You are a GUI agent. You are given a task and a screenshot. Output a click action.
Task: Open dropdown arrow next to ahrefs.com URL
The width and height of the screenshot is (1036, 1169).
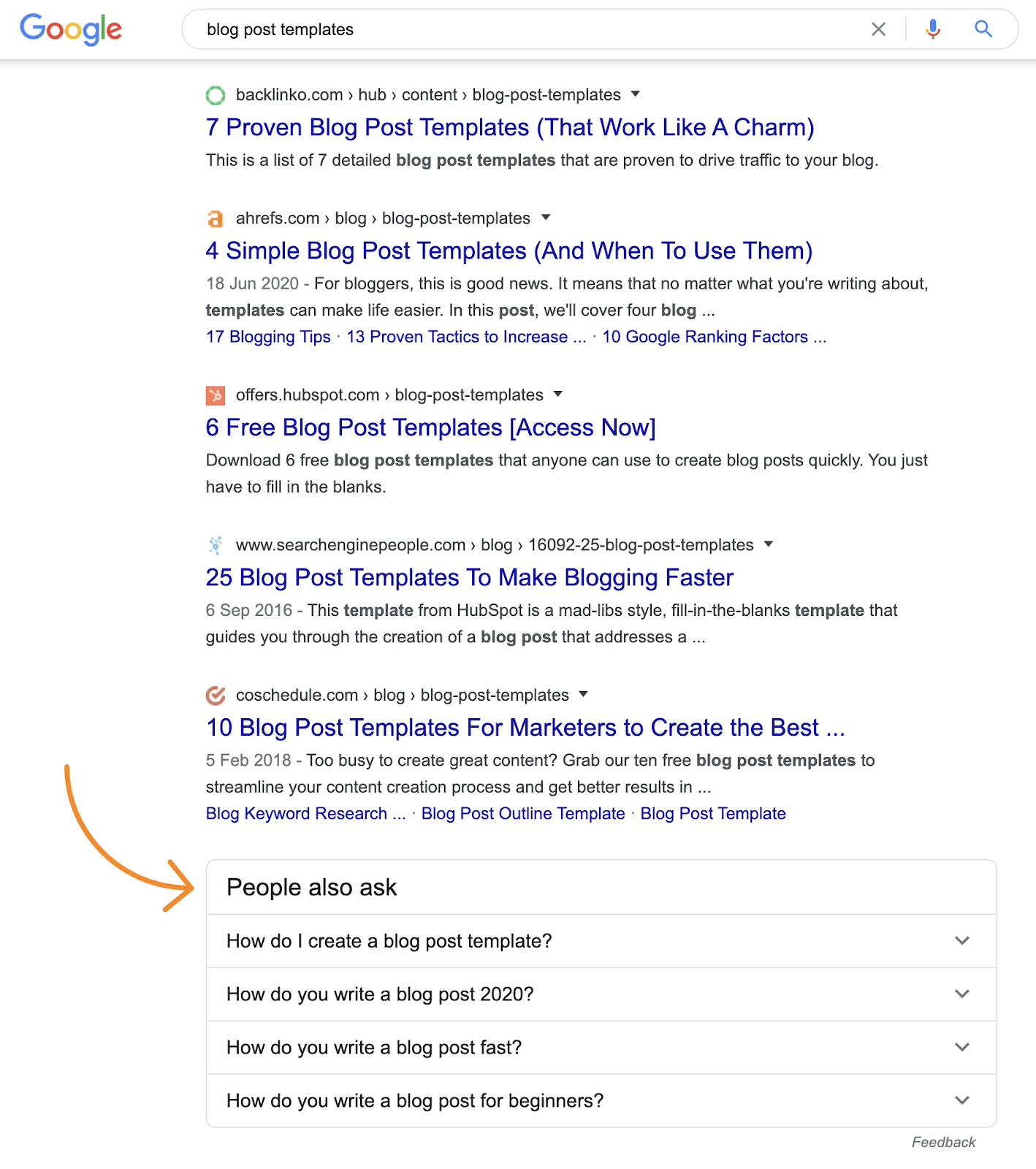click(x=546, y=218)
